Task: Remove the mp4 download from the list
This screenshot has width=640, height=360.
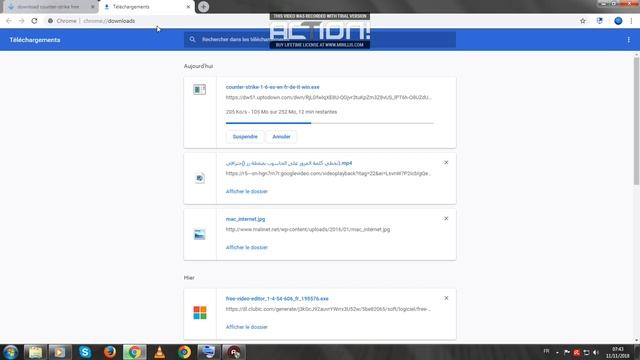Action: pos(446,162)
